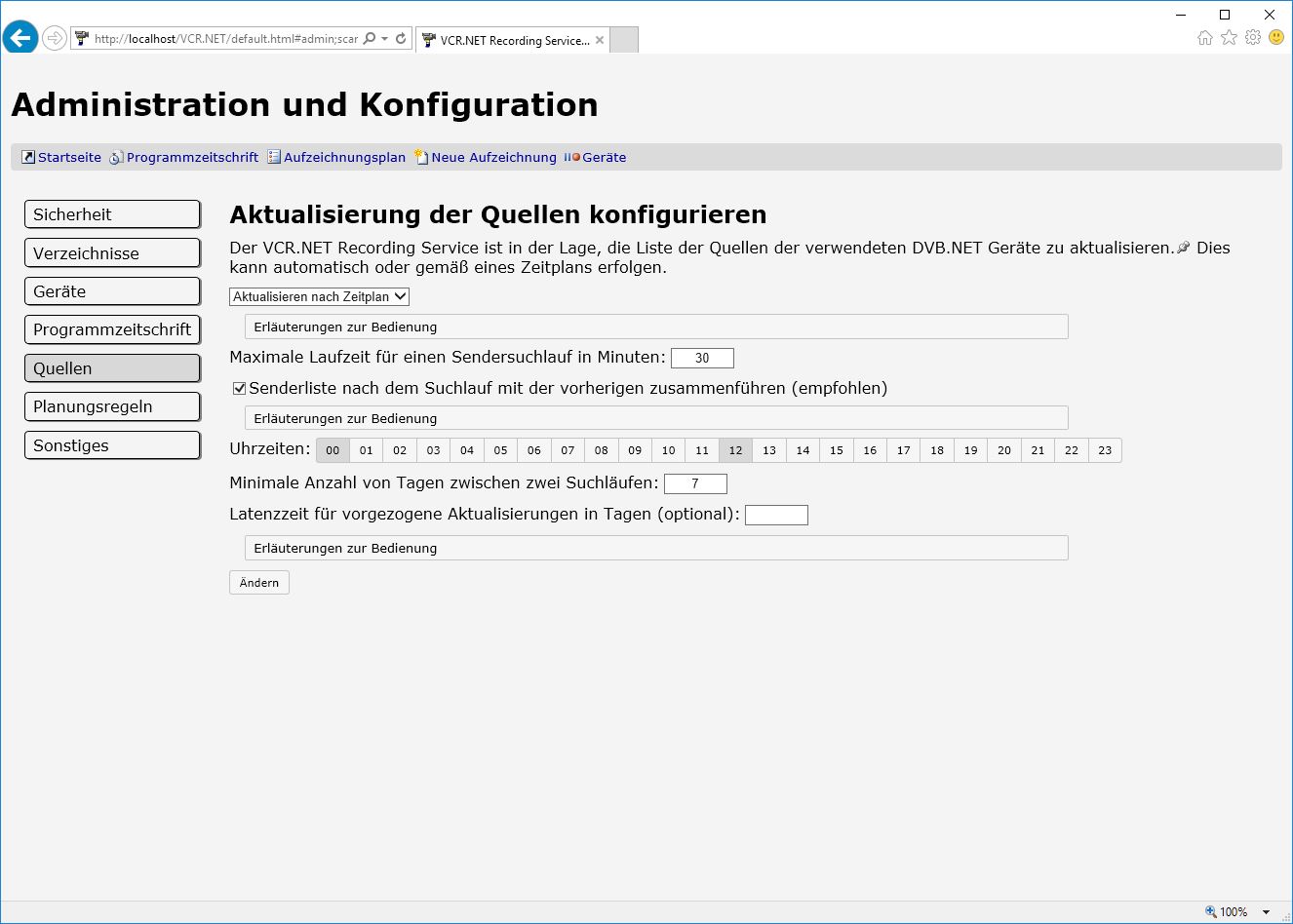Toggle hour 00 in Uhrzeiten

tap(333, 450)
